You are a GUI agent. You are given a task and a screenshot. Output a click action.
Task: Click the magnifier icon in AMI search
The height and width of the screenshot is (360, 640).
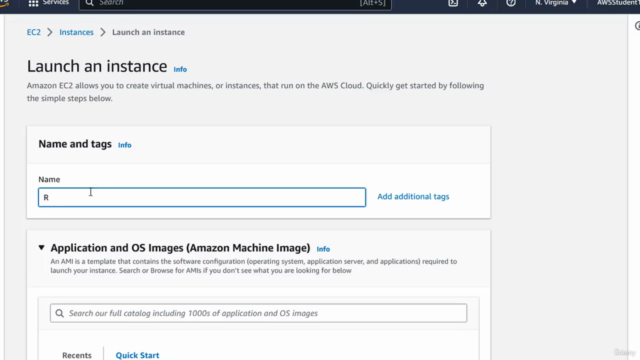click(x=60, y=313)
